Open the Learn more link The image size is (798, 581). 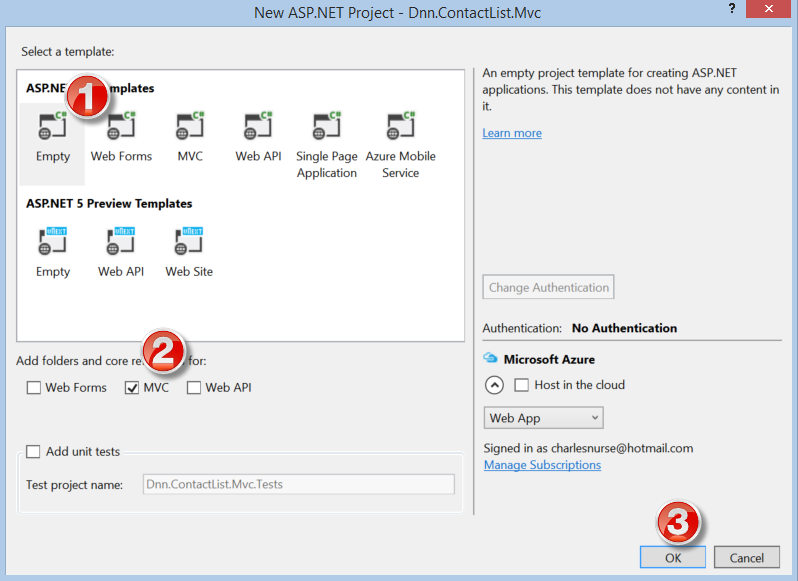512,133
